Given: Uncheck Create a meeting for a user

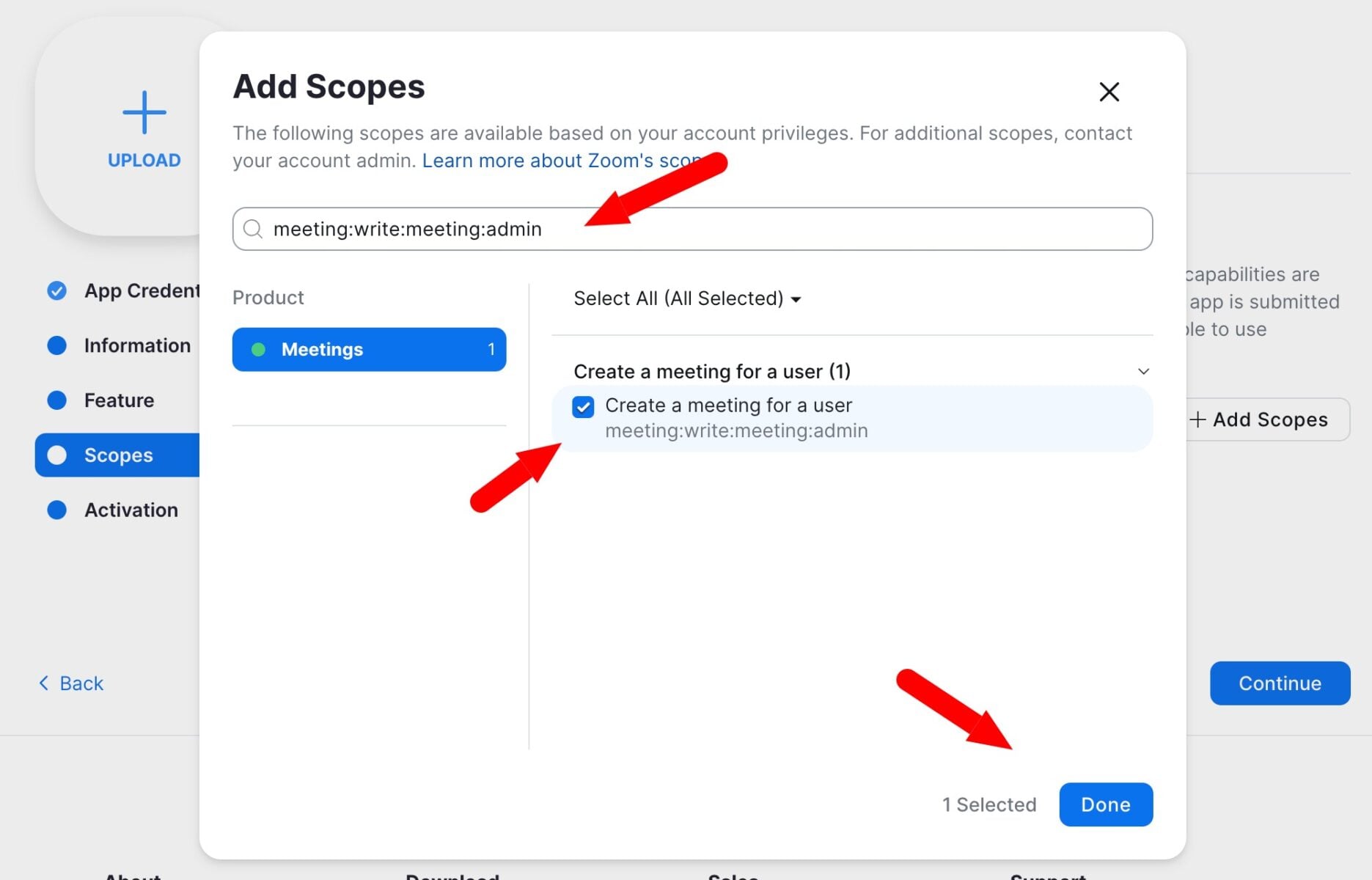Looking at the screenshot, I should pyautogui.click(x=583, y=406).
